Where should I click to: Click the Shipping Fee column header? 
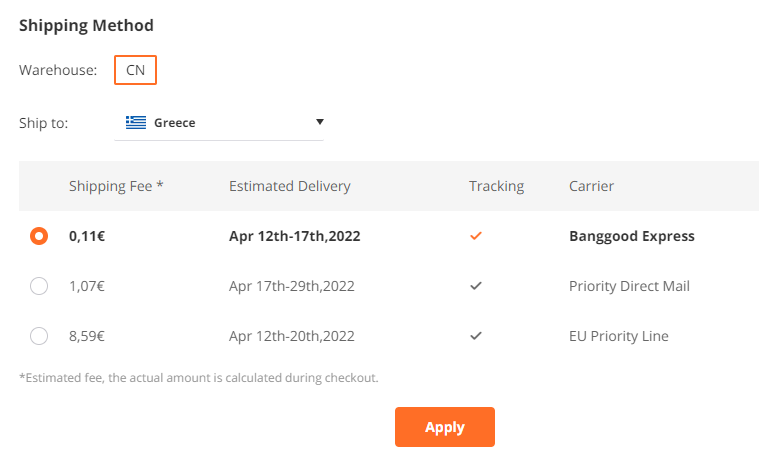[x=116, y=186]
